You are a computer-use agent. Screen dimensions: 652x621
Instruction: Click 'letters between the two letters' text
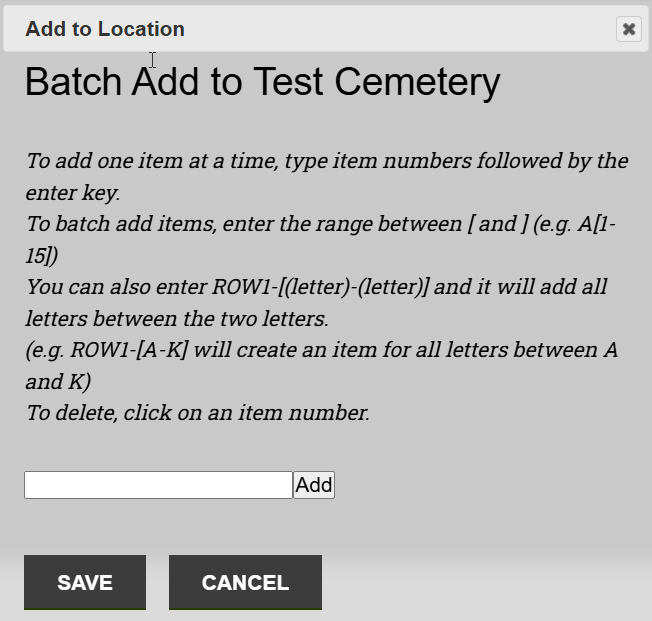click(176, 319)
